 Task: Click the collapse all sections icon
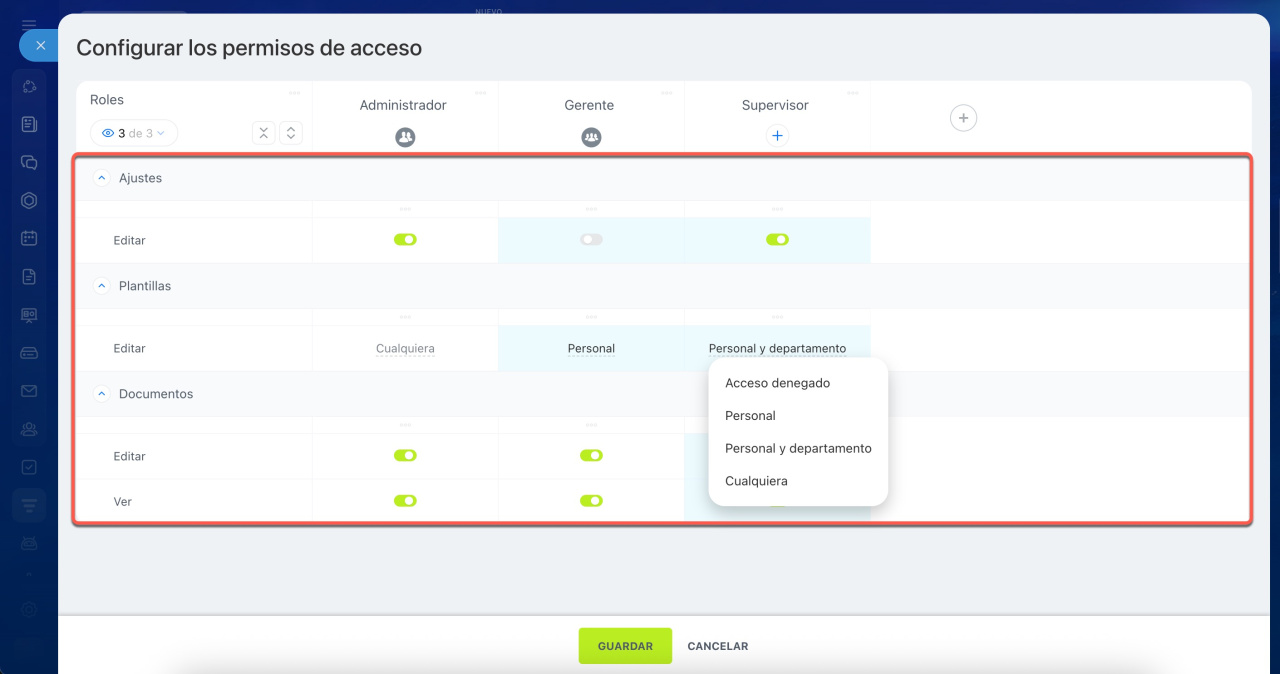(x=263, y=133)
